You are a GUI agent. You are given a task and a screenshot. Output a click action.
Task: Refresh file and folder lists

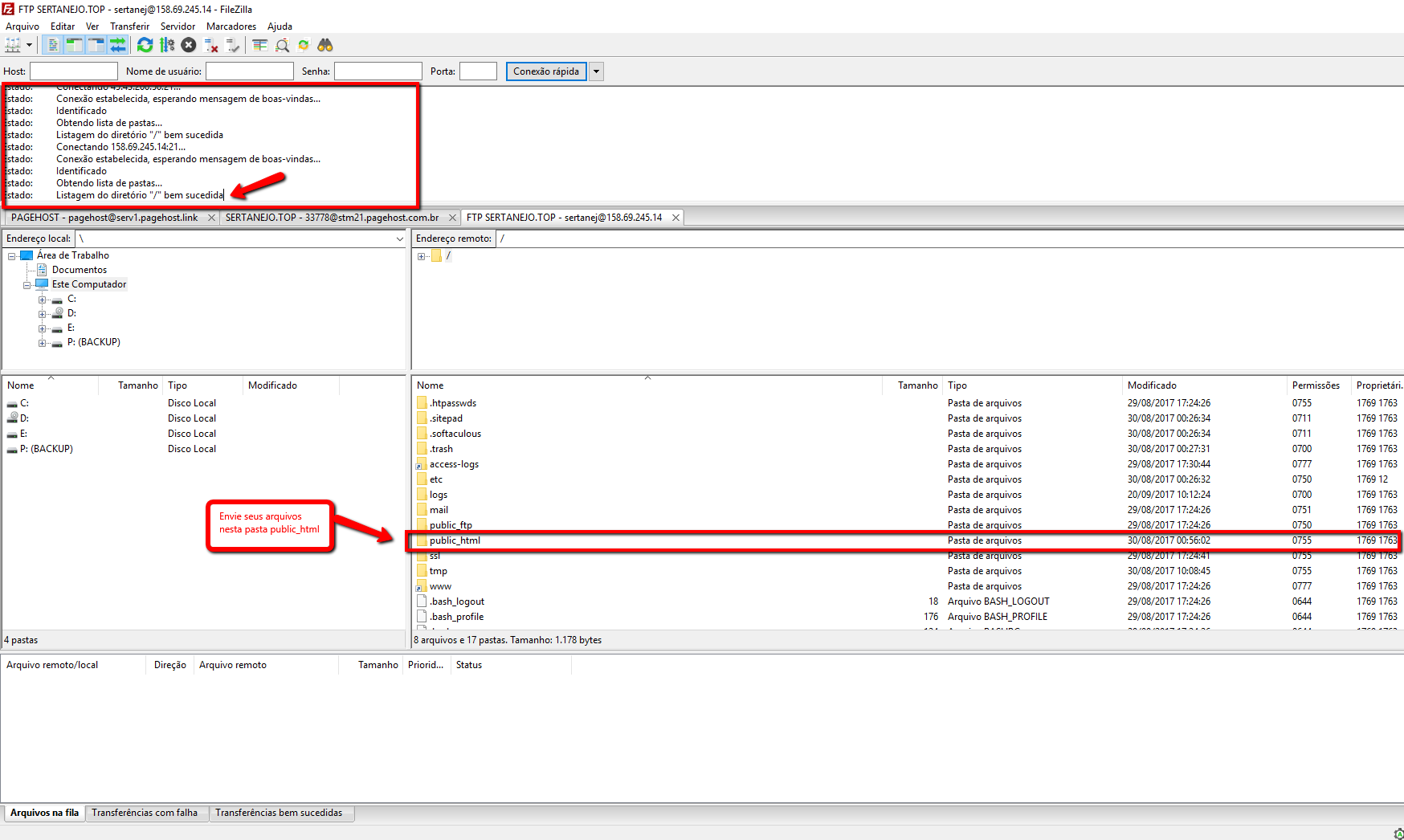145,45
